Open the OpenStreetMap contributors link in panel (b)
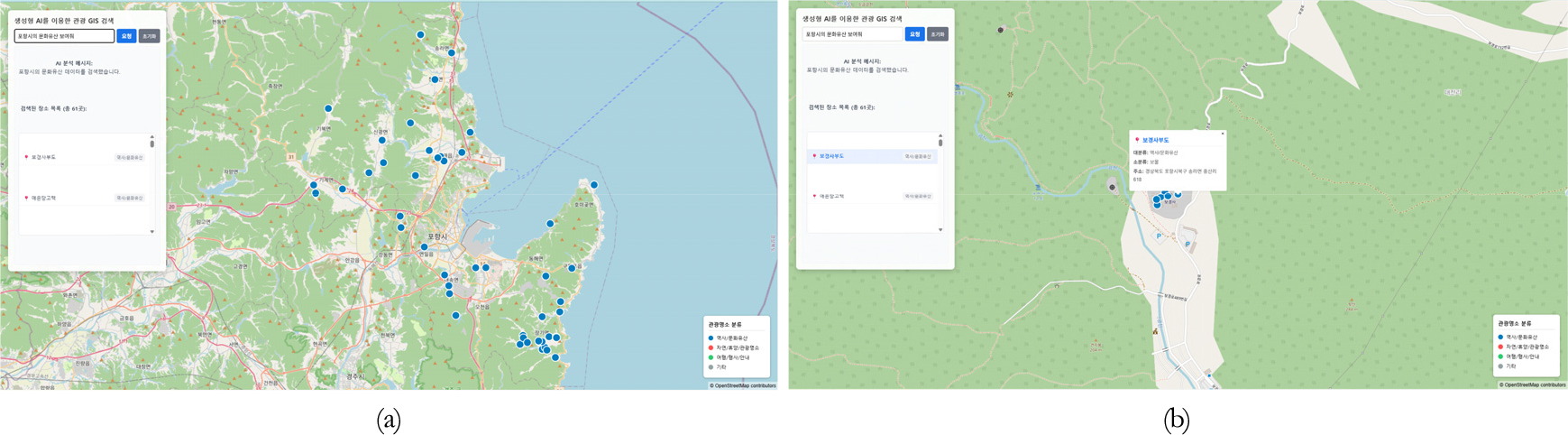The height and width of the screenshot is (435, 1568). [1535, 385]
